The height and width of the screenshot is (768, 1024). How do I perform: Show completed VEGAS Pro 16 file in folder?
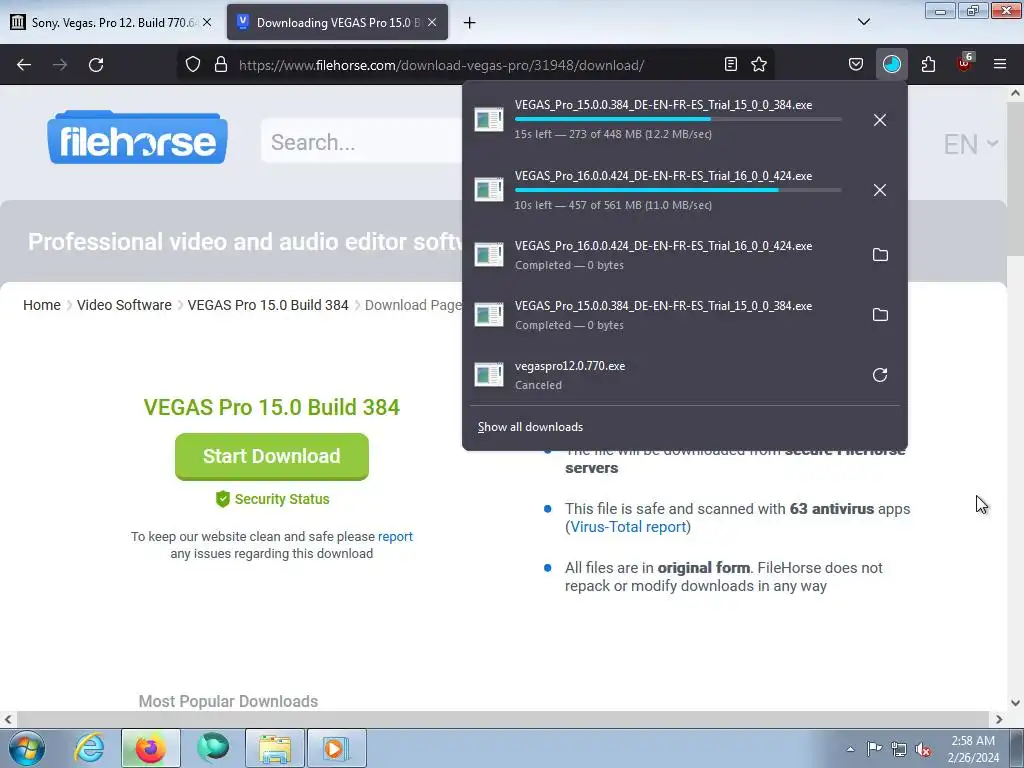click(880, 255)
